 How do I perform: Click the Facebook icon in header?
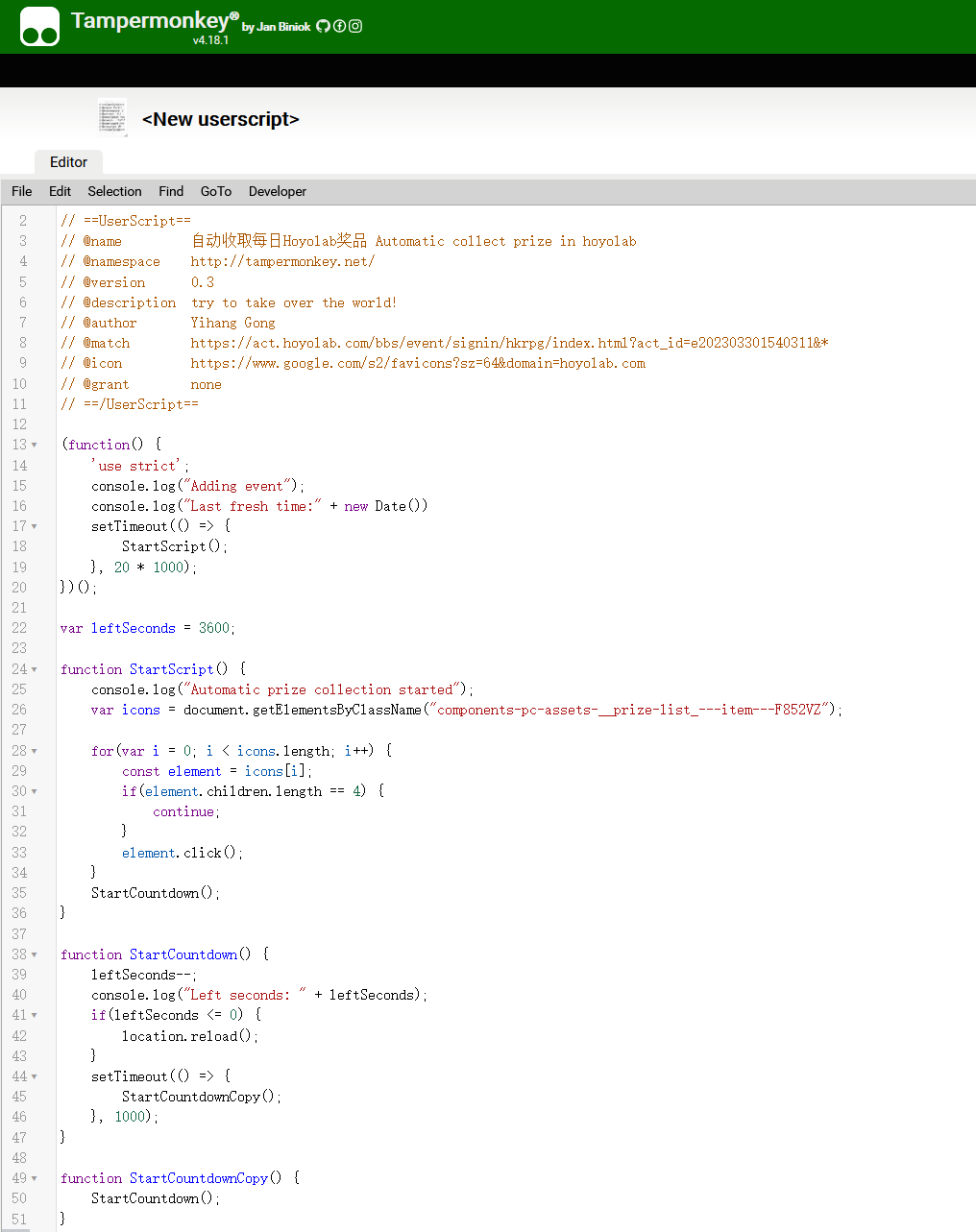coord(339,26)
